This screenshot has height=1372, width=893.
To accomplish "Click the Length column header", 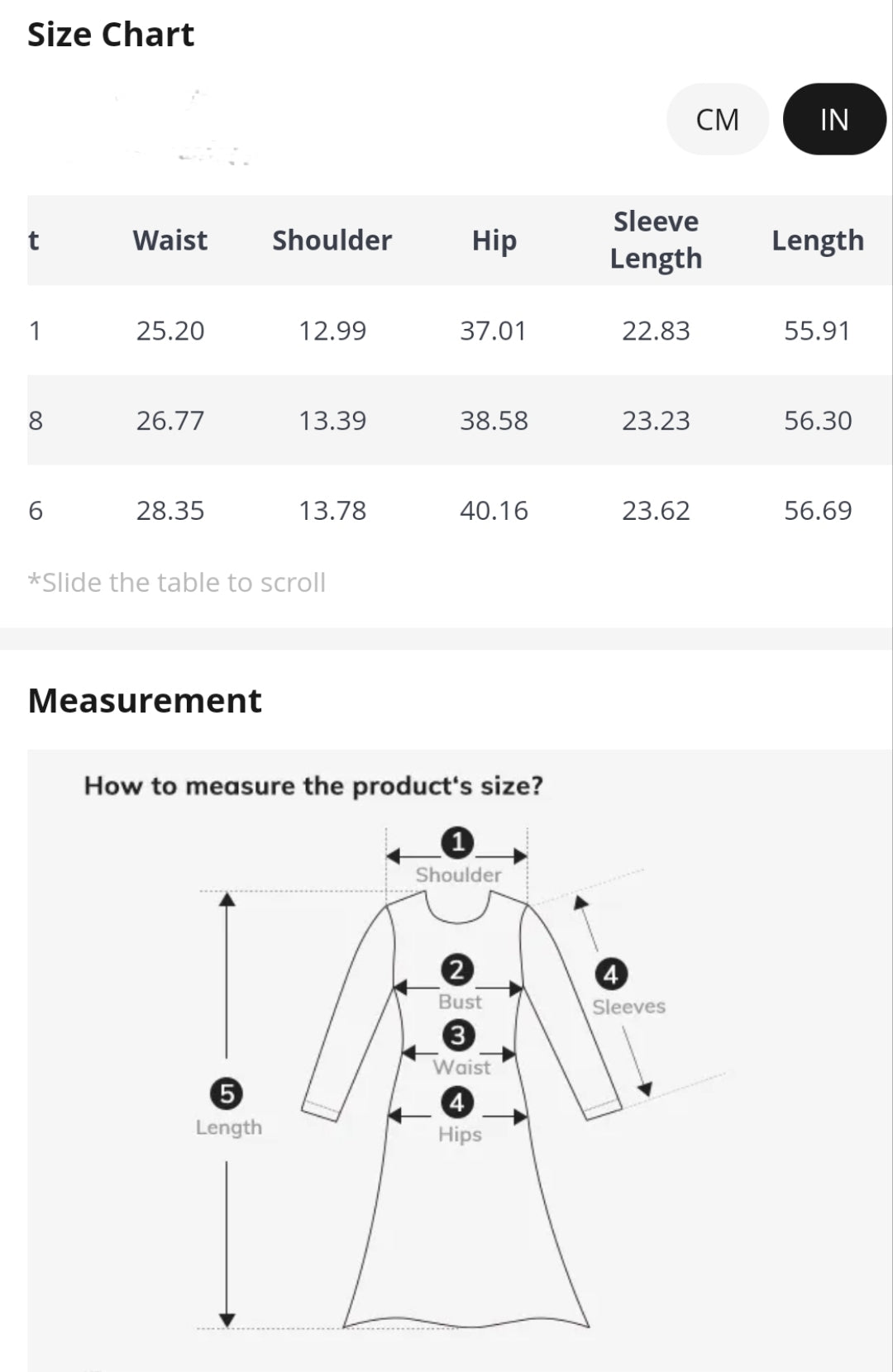I will [x=817, y=241].
